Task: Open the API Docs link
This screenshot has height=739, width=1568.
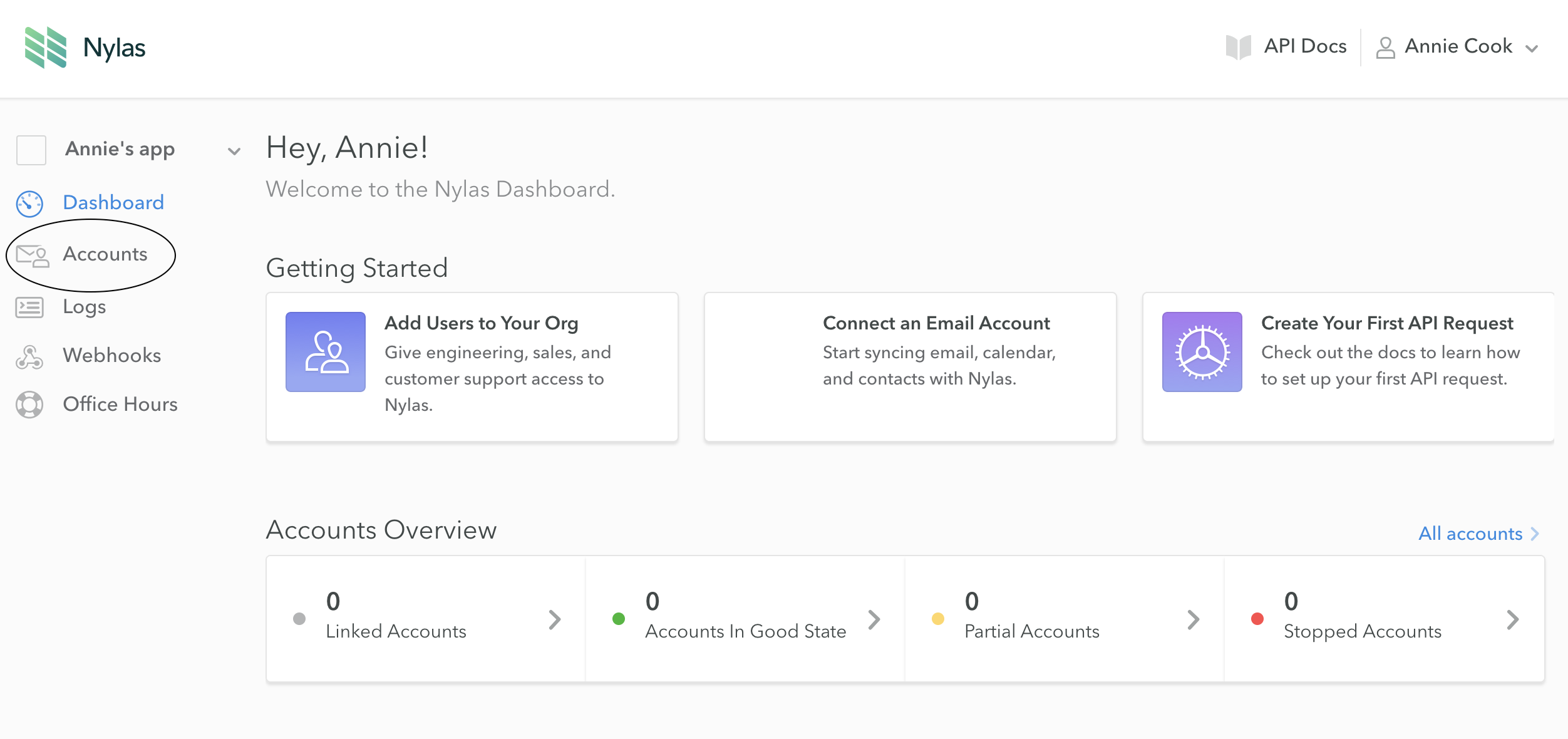Action: [1305, 46]
